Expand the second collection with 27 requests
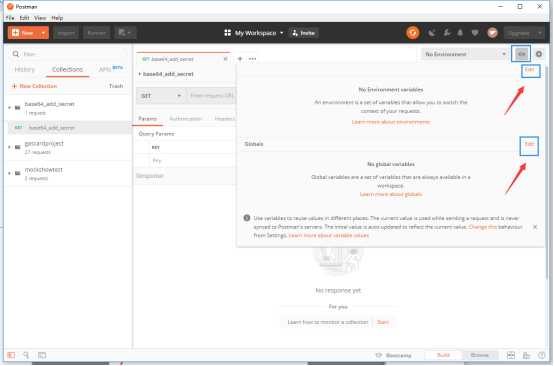The width and height of the screenshot is (554, 366). (x=10, y=147)
